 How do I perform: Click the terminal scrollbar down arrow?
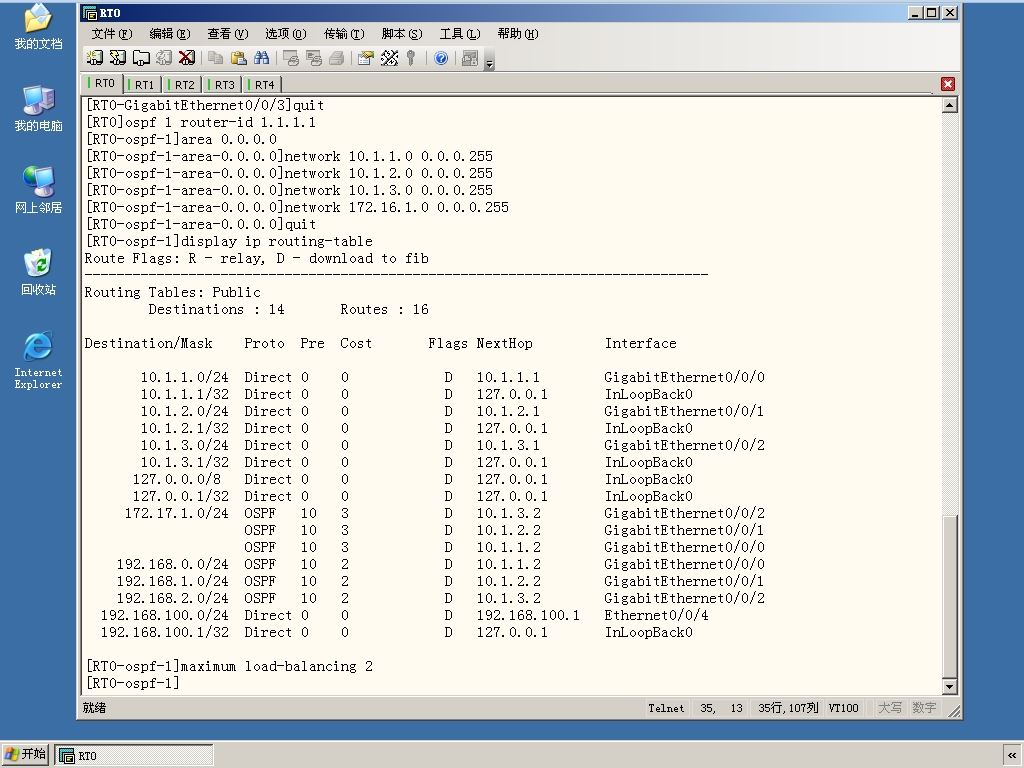(950, 686)
